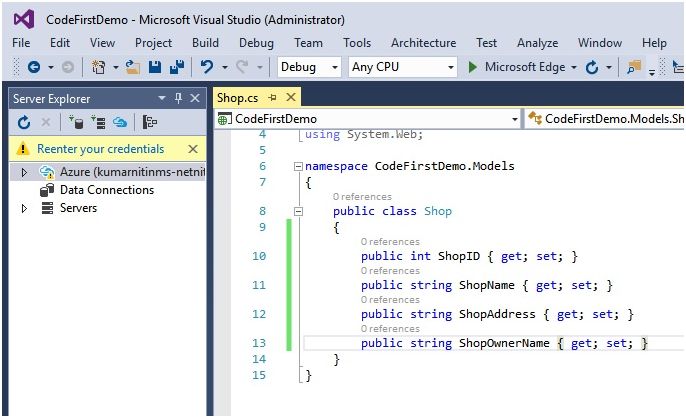Open the Debug menu
The width and height of the screenshot is (686, 418).
pos(256,43)
